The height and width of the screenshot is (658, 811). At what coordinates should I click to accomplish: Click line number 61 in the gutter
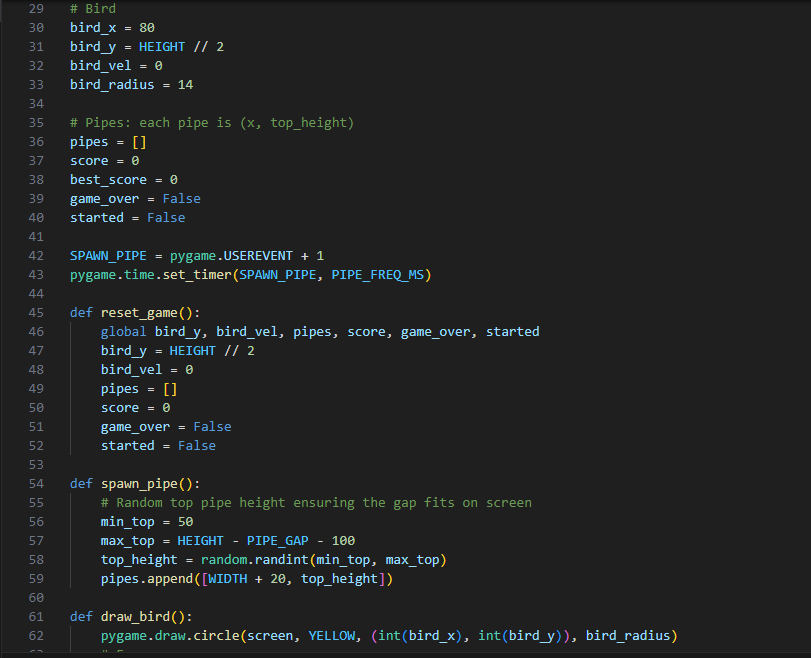(37, 617)
